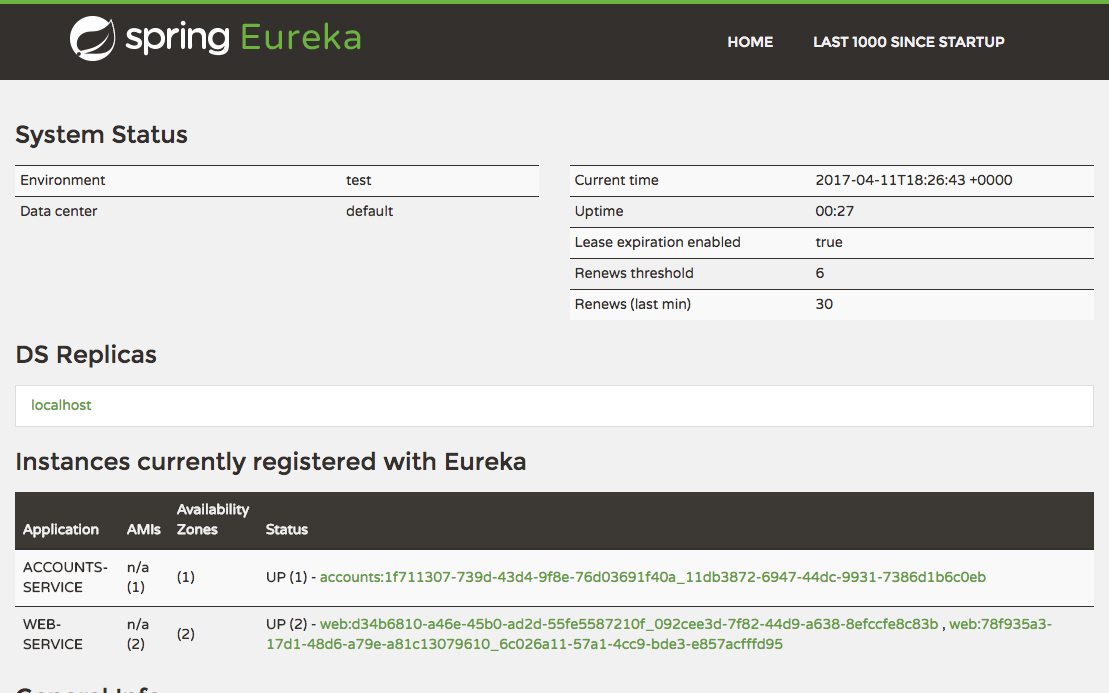Click the data center value 'default'
The height and width of the screenshot is (693, 1109).
tap(369, 211)
